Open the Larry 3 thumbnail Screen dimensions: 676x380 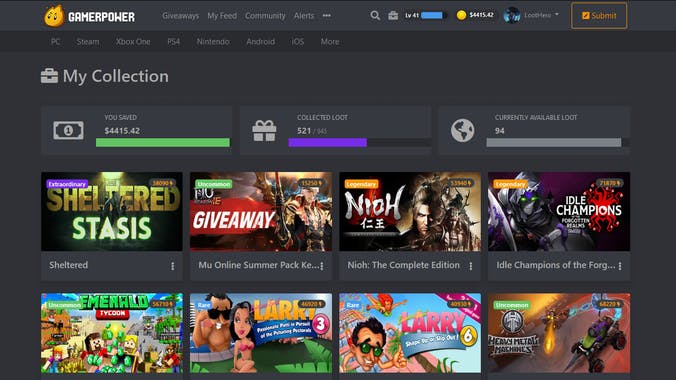(261, 333)
